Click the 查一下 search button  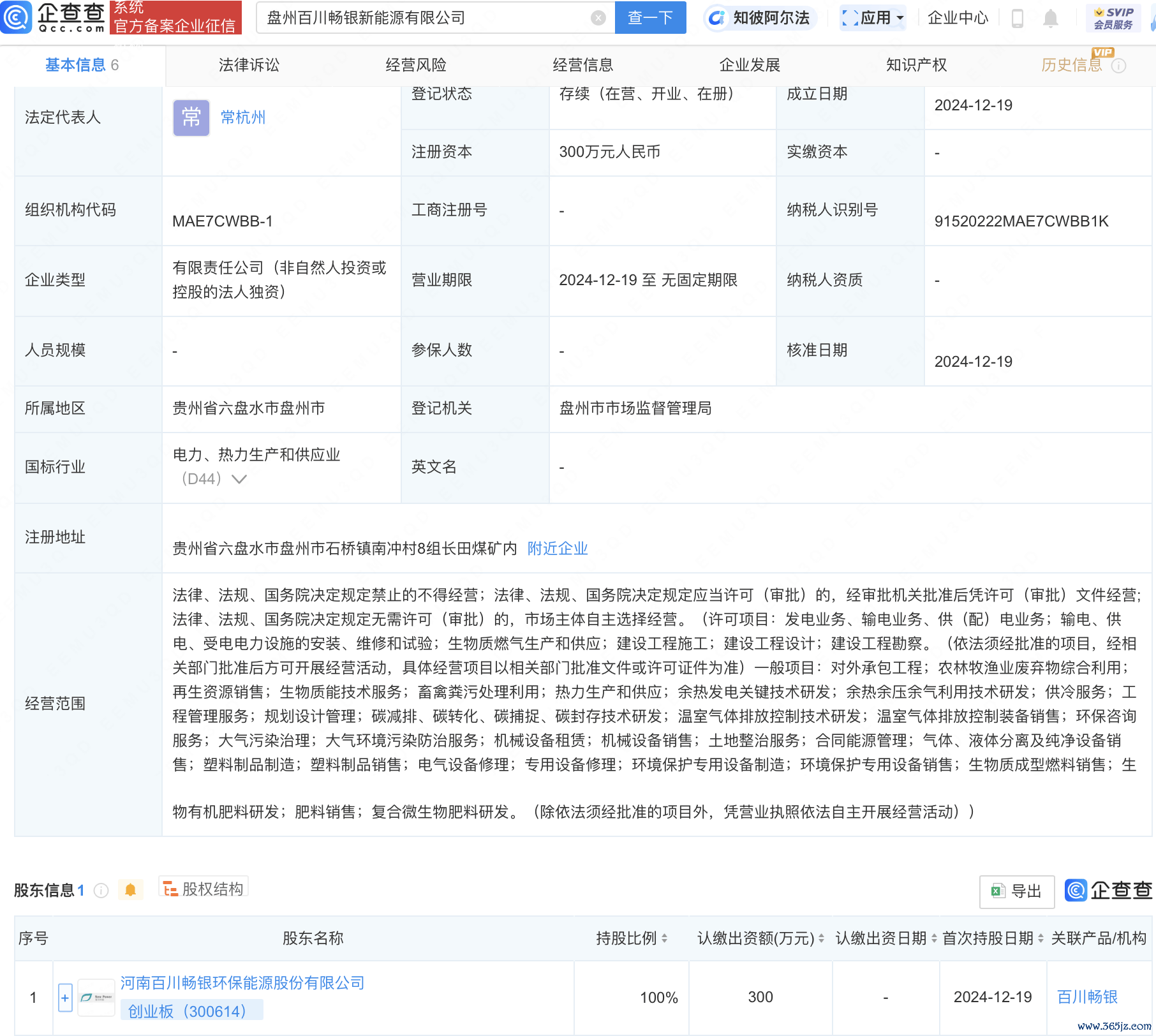tap(651, 18)
